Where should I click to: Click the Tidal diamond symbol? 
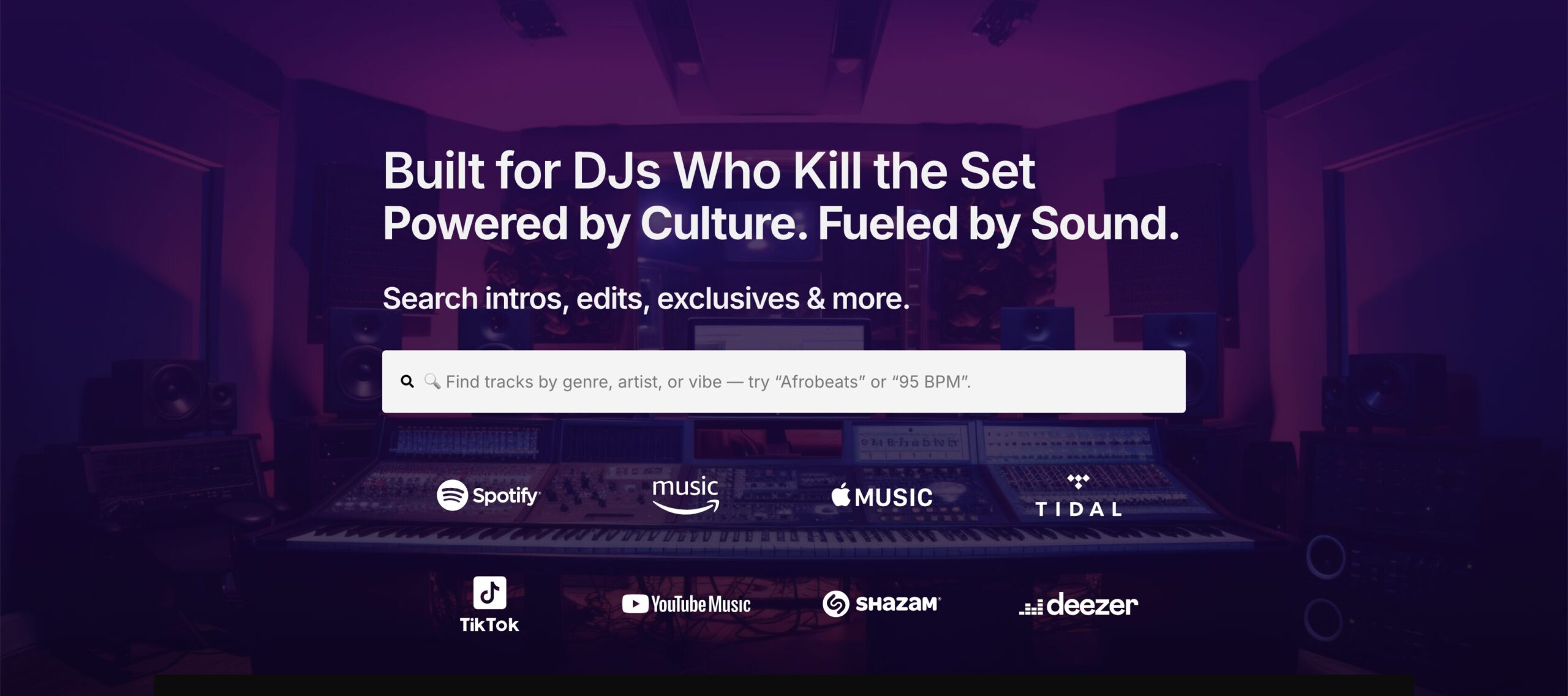point(1078,482)
